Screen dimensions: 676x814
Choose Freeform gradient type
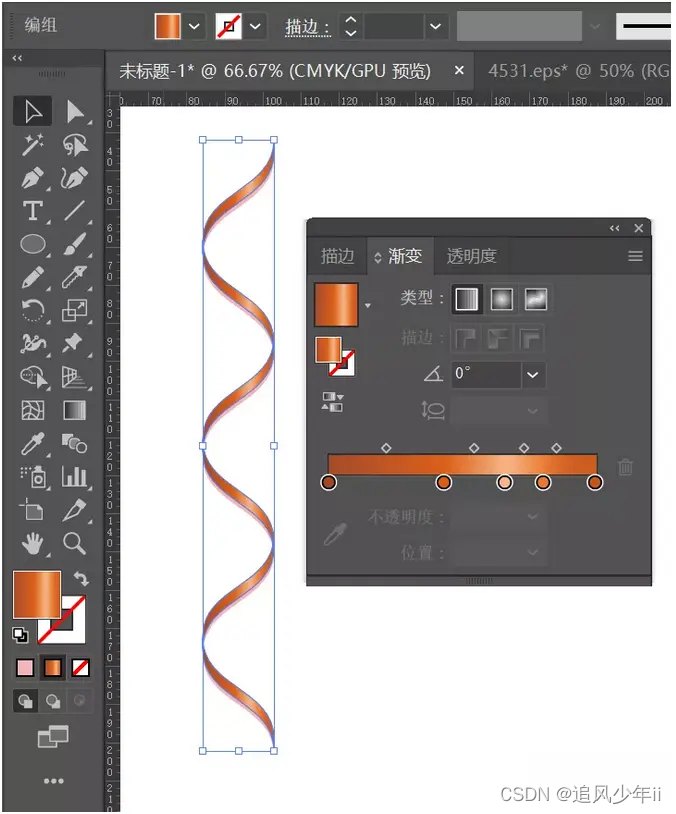(x=536, y=299)
